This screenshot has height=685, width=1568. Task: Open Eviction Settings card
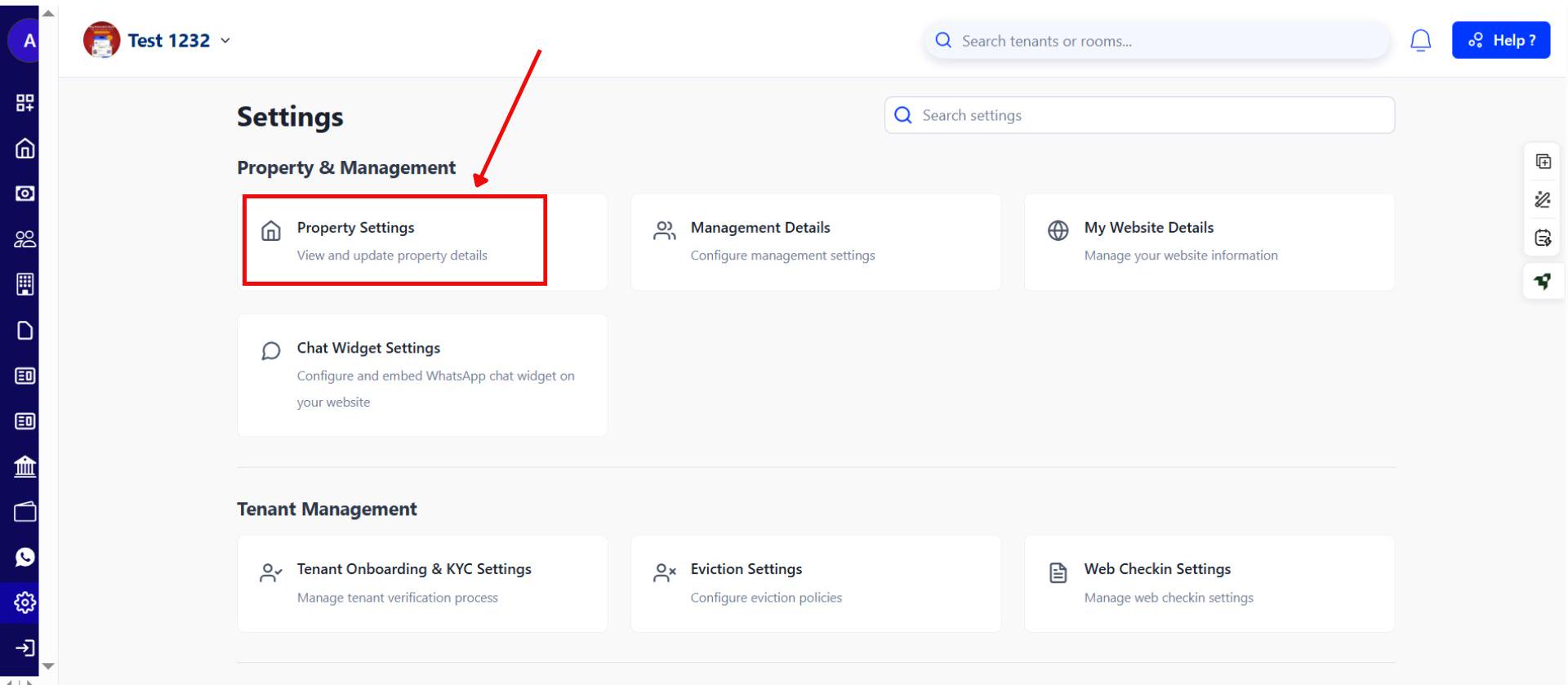[x=815, y=583]
